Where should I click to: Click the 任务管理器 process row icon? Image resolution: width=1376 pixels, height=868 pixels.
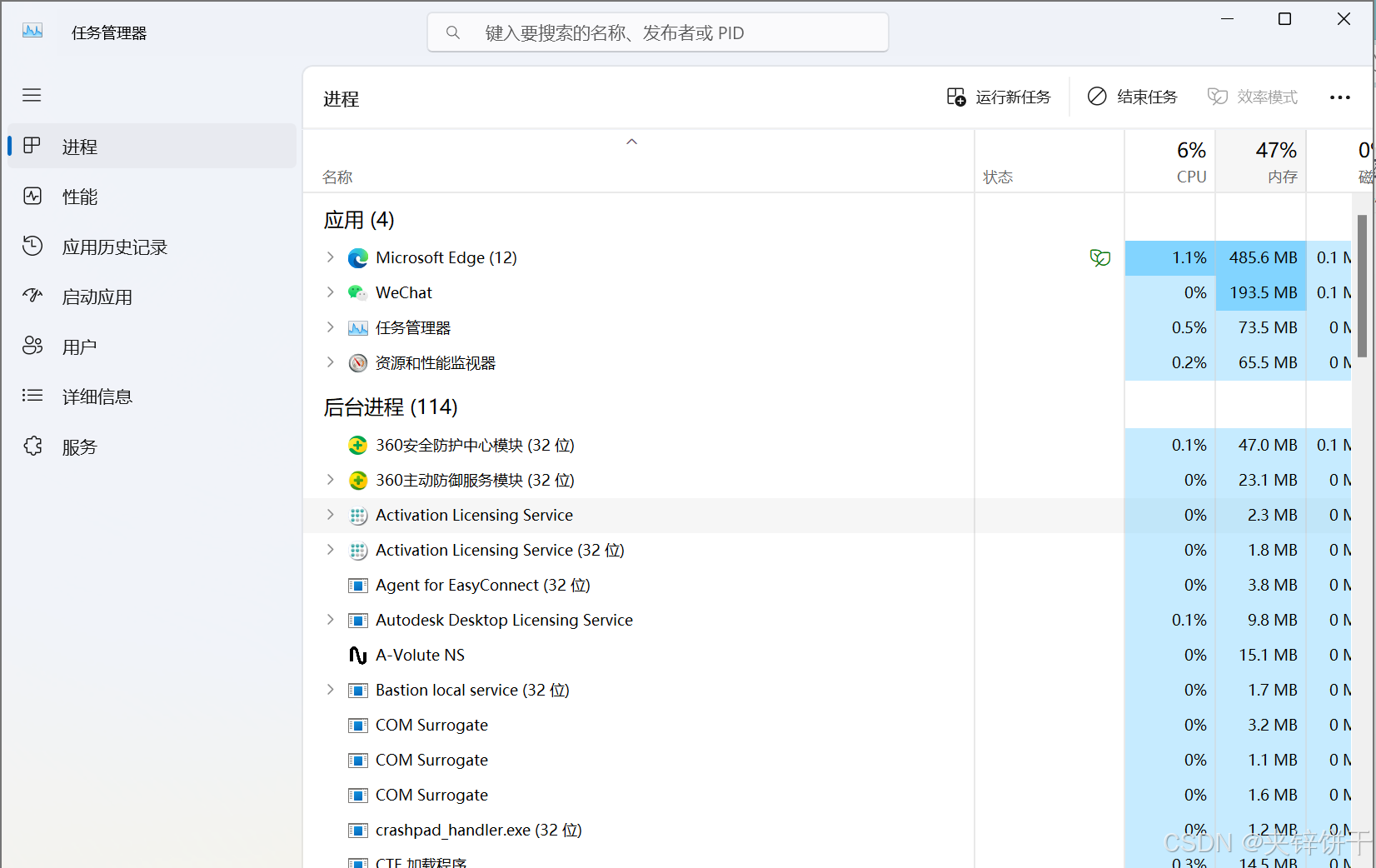tap(358, 328)
